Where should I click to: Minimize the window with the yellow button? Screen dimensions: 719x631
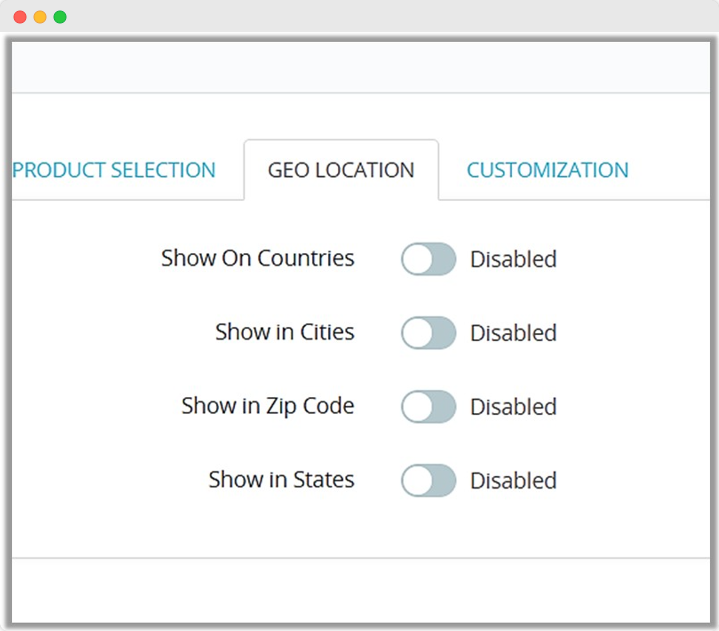pos(40,17)
